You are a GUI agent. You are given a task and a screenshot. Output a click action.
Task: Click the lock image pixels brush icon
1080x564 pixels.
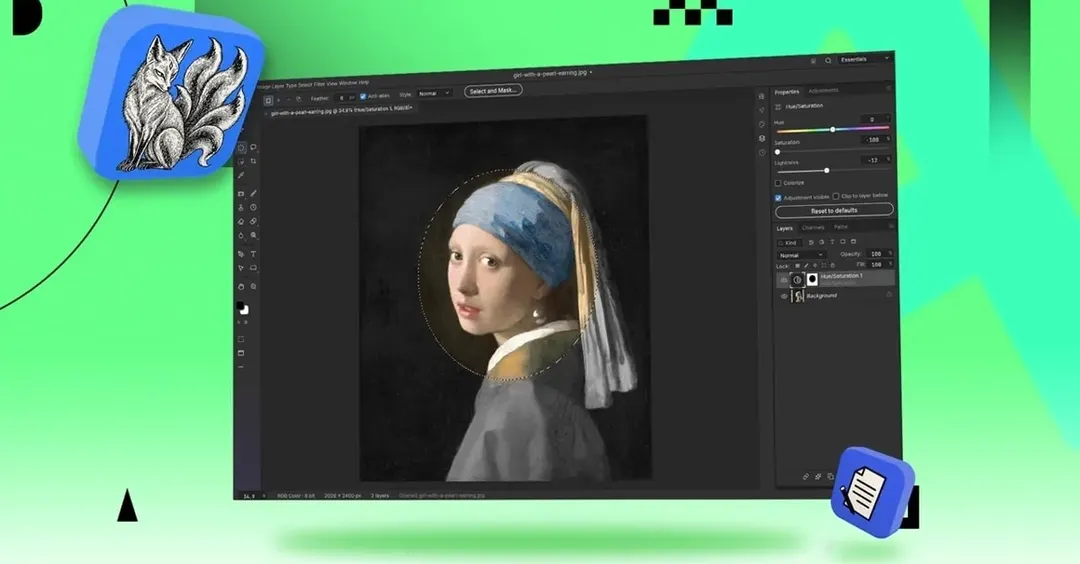(x=807, y=265)
